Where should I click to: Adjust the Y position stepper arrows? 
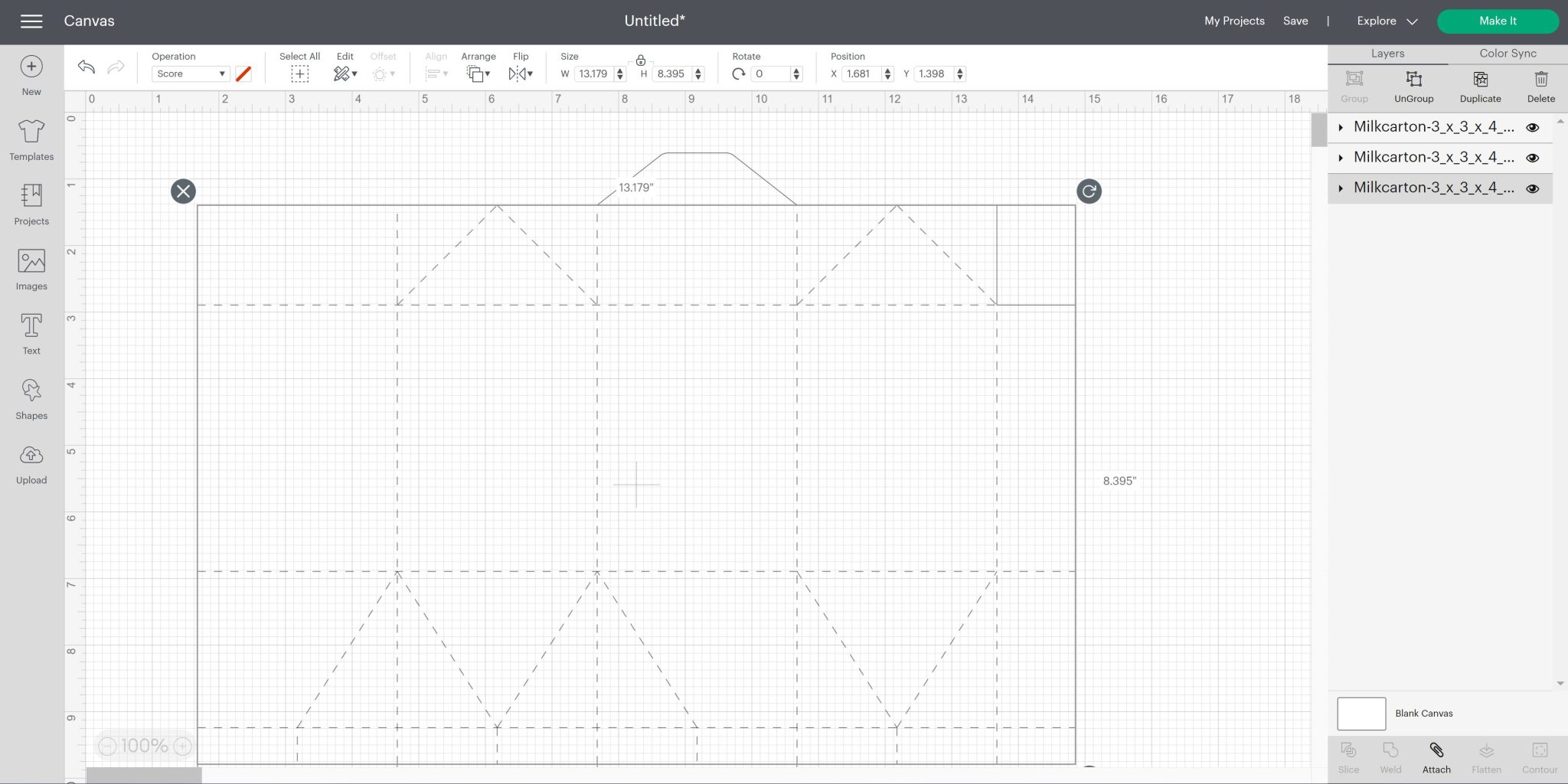960,73
